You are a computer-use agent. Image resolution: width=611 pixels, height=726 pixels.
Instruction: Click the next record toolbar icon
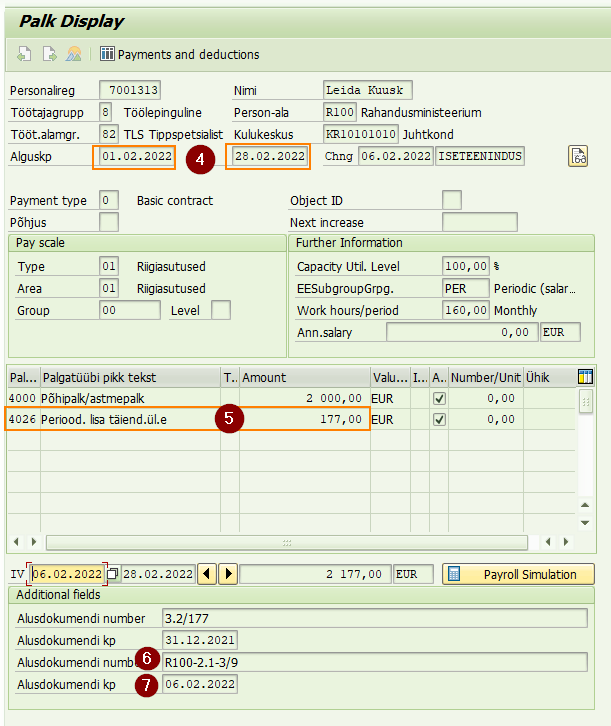[x=49, y=54]
